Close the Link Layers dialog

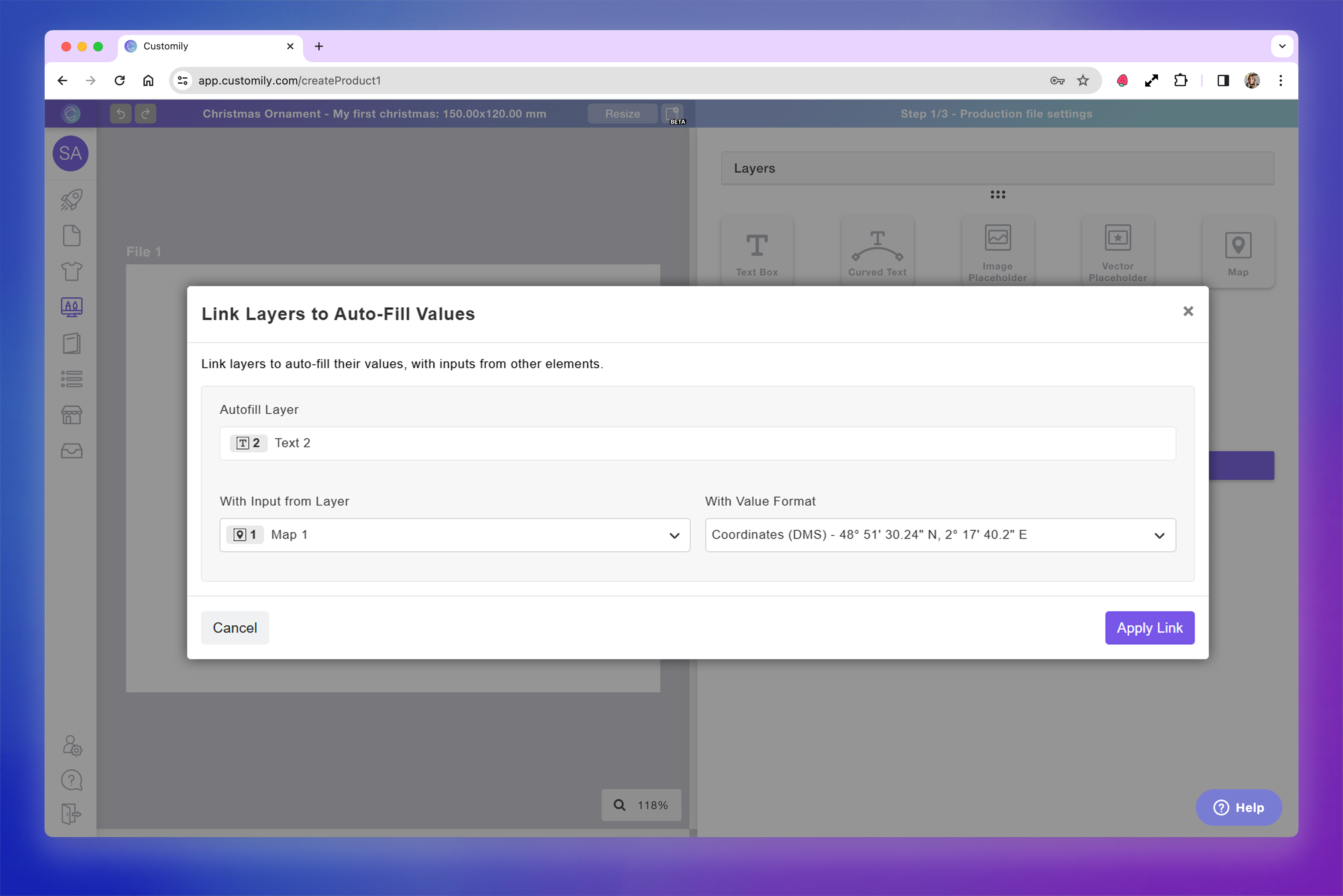[x=1188, y=311]
